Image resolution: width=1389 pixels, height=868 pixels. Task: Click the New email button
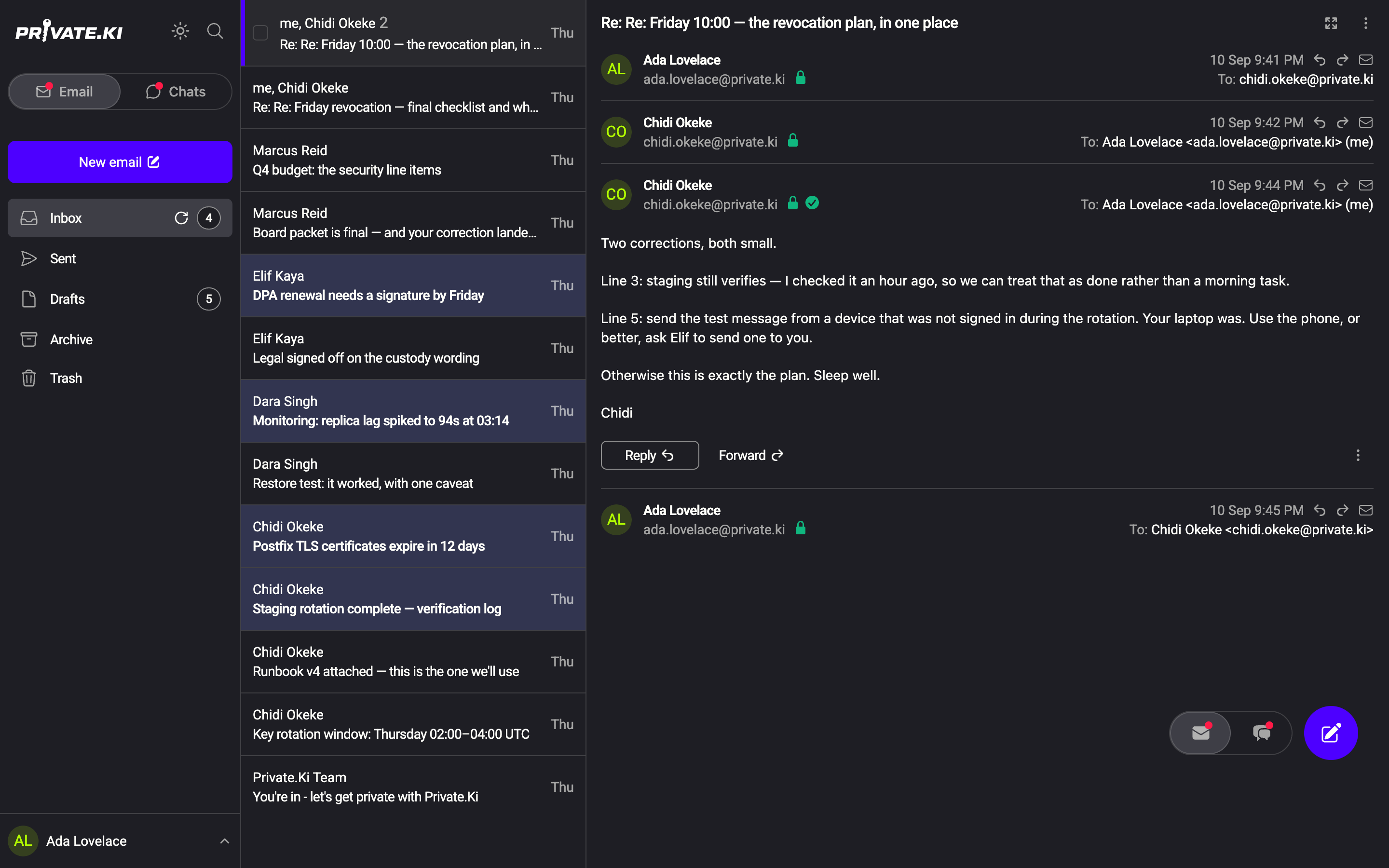click(120, 162)
